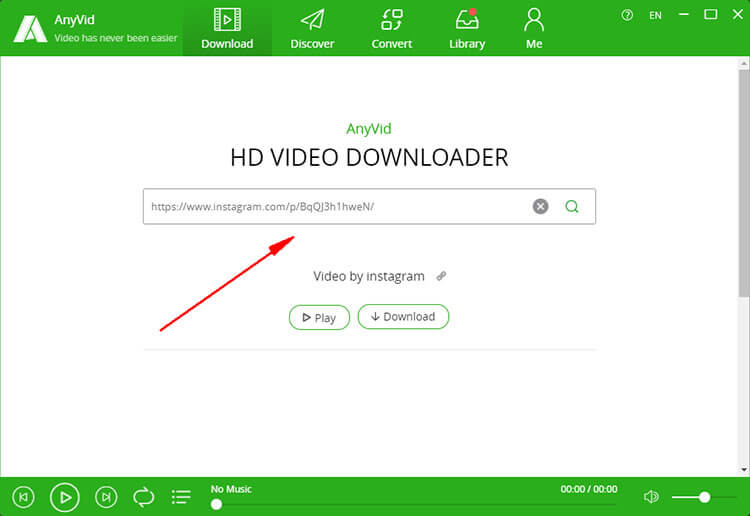Image resolution: width=750 pixels, height=516 pixels.
Task: Click the HD VIDEO DOWNLOADER heading
Action: pos(369,158)
